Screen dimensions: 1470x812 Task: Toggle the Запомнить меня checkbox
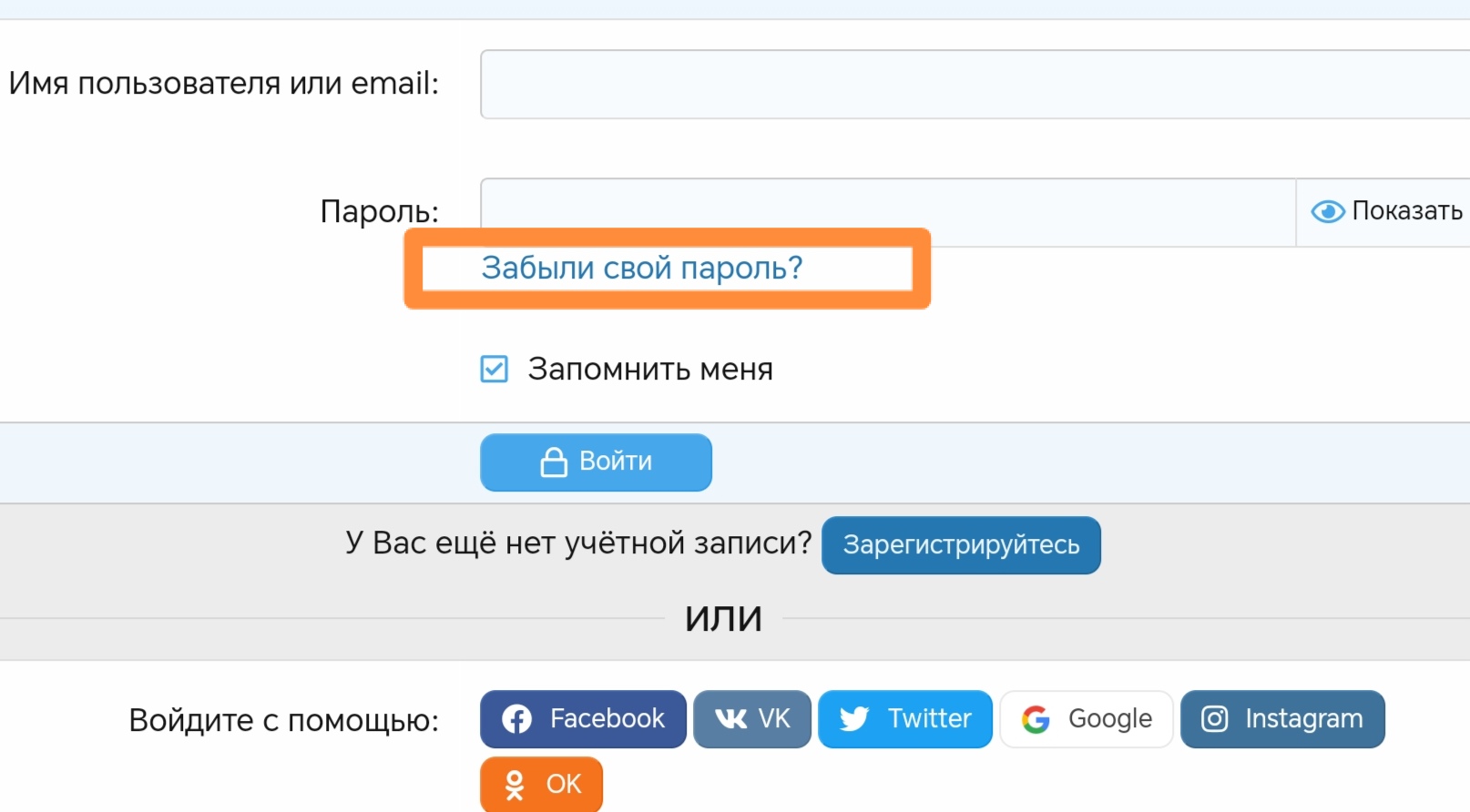(x=495, y=369)
